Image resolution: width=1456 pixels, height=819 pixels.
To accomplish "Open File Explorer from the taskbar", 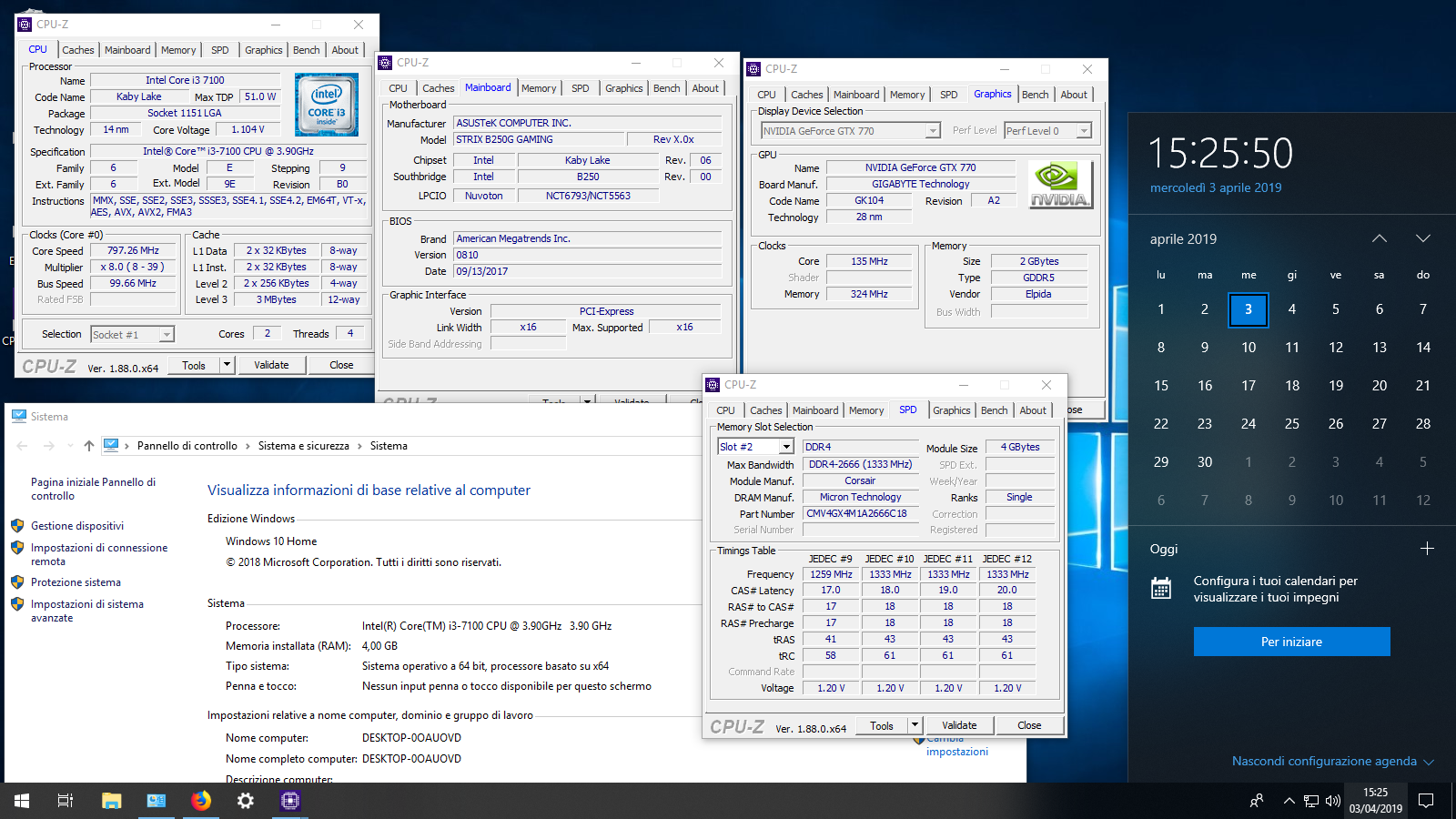I will (111, 801).
